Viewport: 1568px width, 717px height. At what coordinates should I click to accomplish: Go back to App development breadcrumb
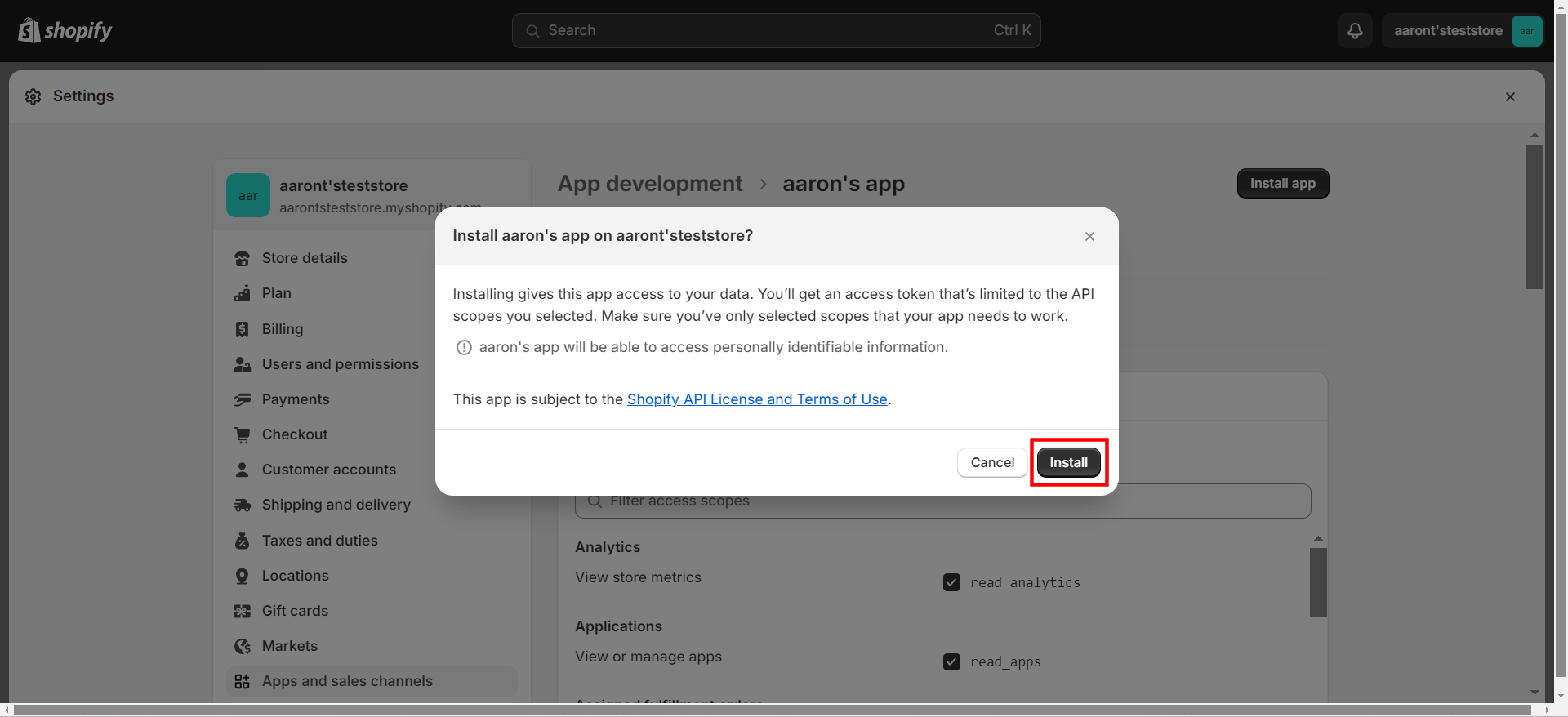(x=650, y=184)
